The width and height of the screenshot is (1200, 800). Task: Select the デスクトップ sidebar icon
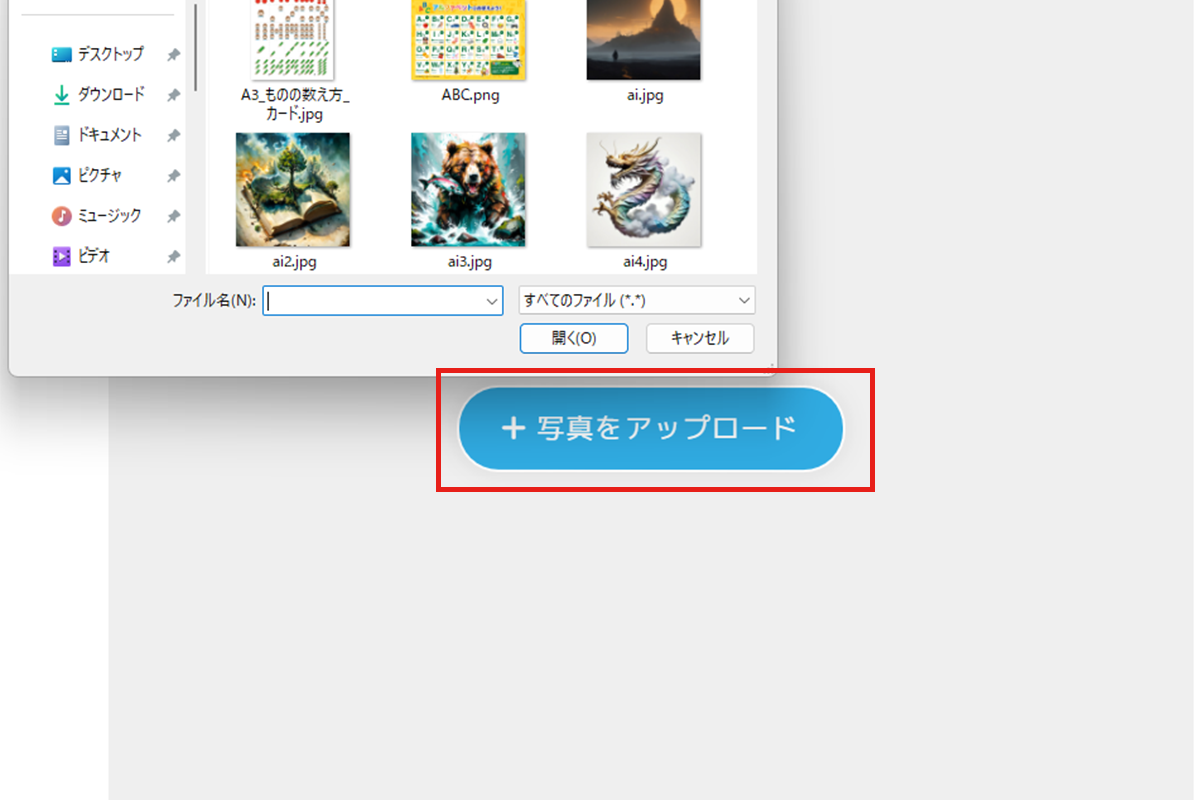(x=63, y=54)
